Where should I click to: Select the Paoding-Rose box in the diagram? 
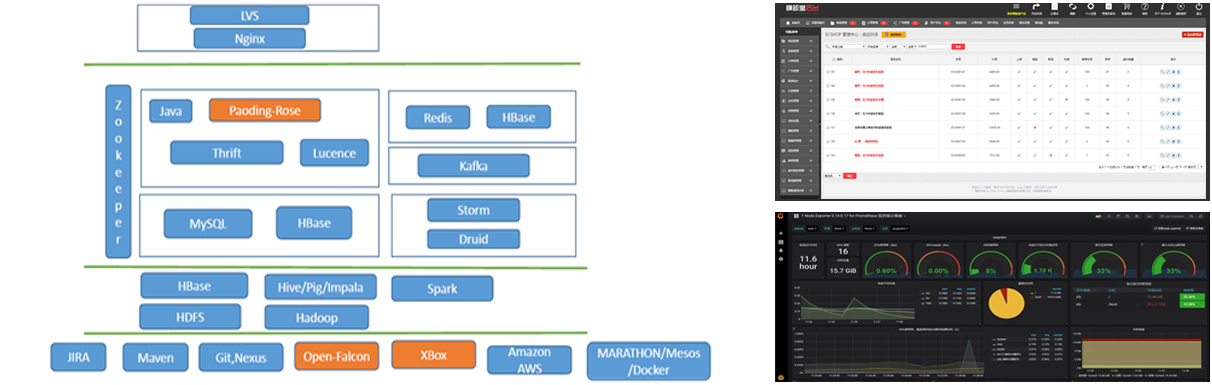click(265, 111)
